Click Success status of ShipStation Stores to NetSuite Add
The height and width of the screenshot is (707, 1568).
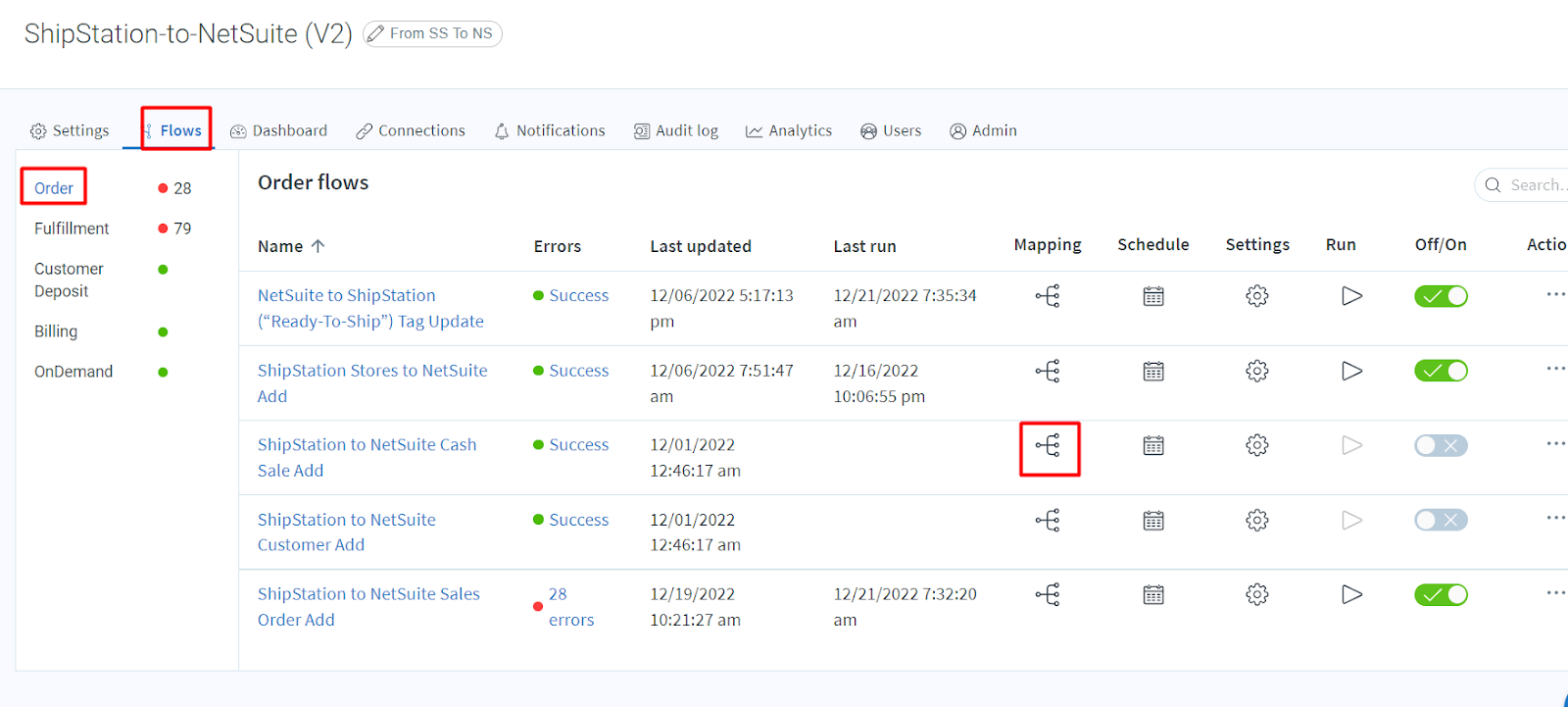[x=578, y=371]
